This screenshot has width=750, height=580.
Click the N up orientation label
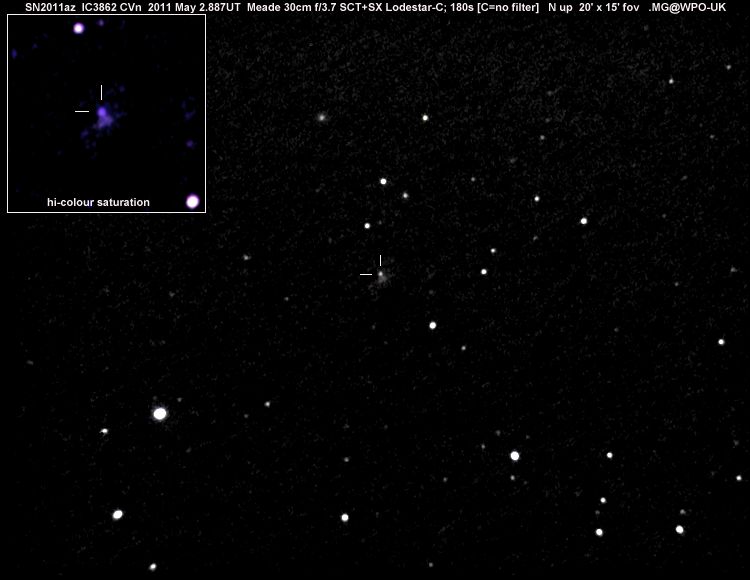pyautogui.click(x=559, y=7)
